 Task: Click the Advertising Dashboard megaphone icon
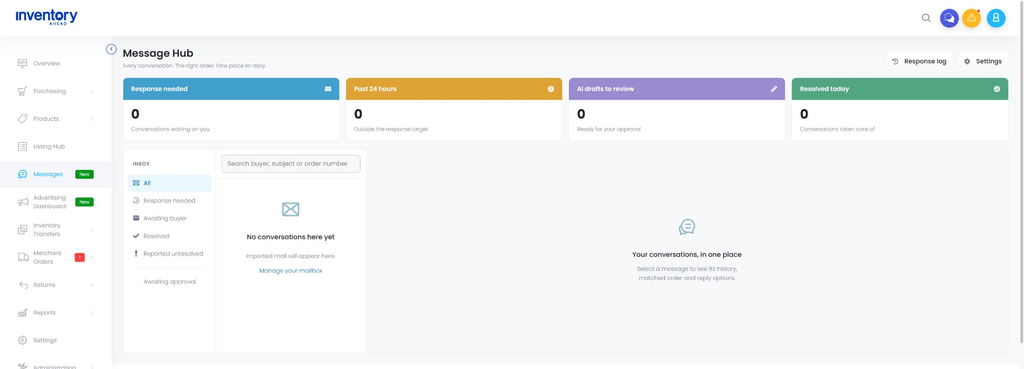click(23, 202)
